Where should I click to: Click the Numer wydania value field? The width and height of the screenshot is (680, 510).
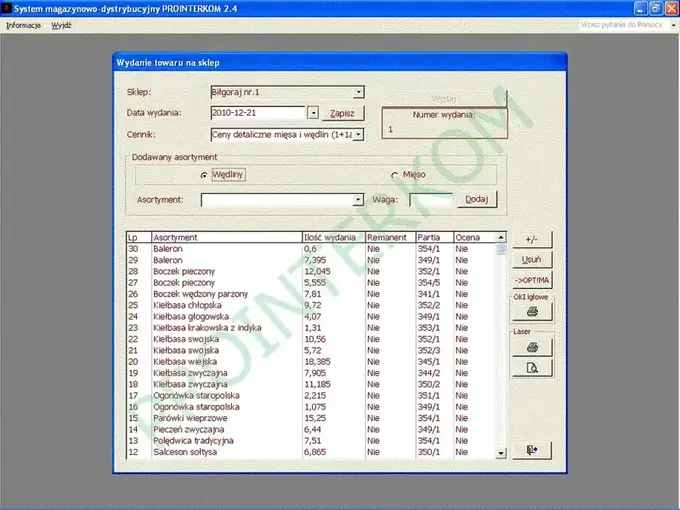[445, 129]
